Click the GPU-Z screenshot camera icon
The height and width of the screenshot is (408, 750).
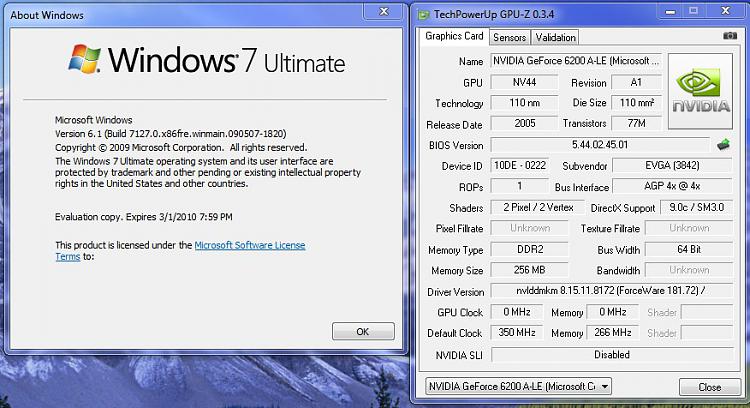click(x=729, y=36)
